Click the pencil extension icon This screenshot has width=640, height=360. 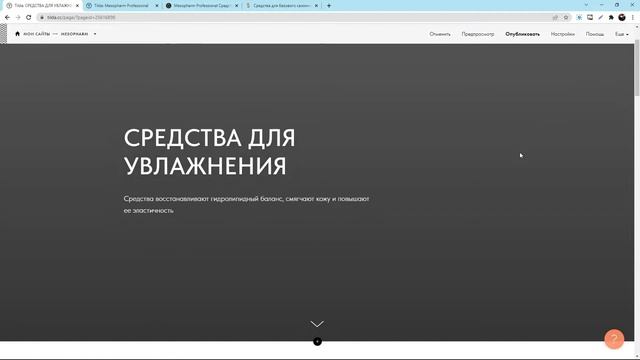[x=600, y=18]
